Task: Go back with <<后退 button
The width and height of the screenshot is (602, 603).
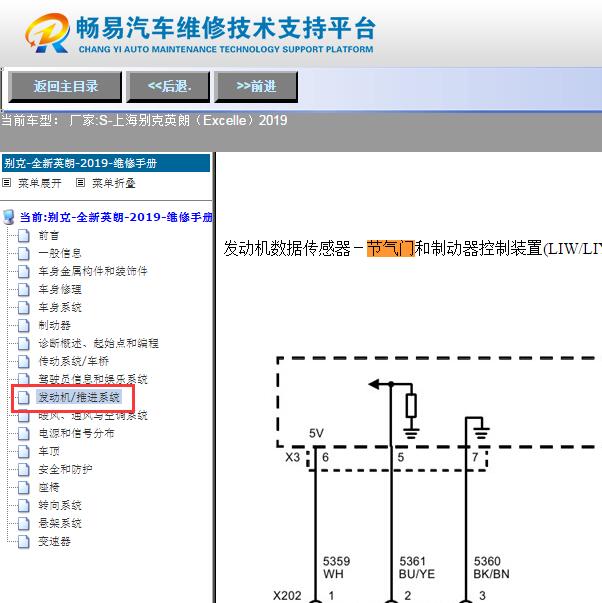Action: [x=168, y=87]
